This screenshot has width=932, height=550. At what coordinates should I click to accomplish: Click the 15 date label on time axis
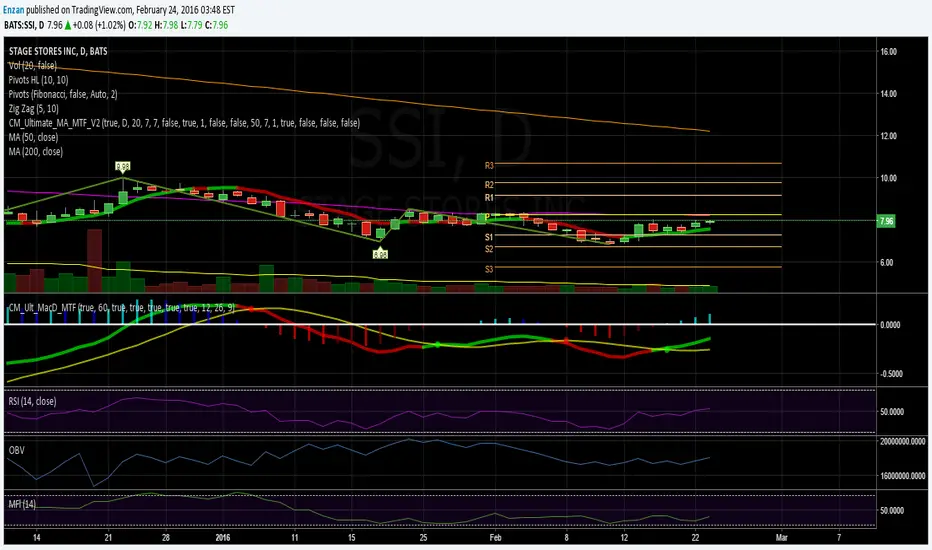pos(352,538)
